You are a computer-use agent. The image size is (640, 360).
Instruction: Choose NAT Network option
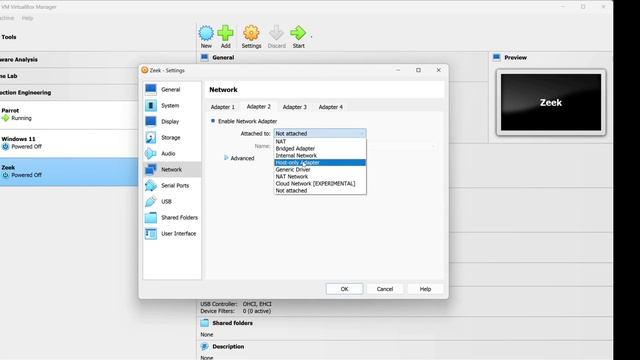pos(320,176)
